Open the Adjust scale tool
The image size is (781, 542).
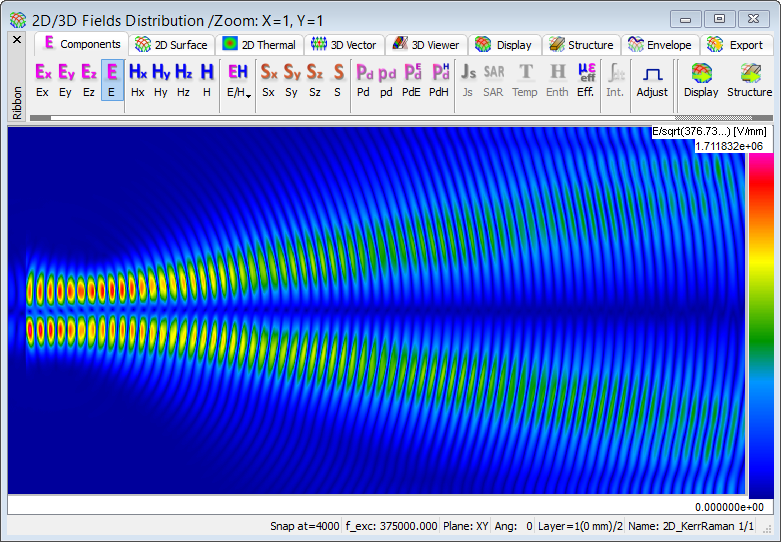click(652, 79)
